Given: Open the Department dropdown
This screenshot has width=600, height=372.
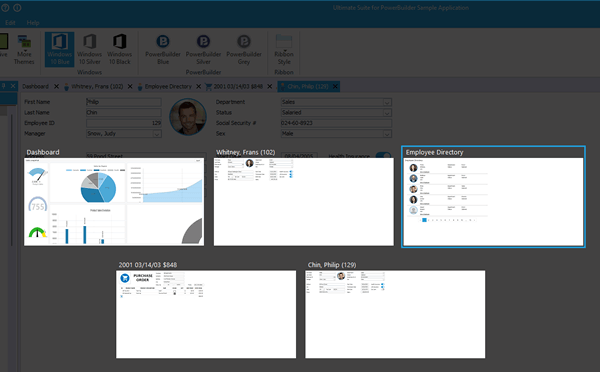Looking at the screenshot, I should [387, 102].
